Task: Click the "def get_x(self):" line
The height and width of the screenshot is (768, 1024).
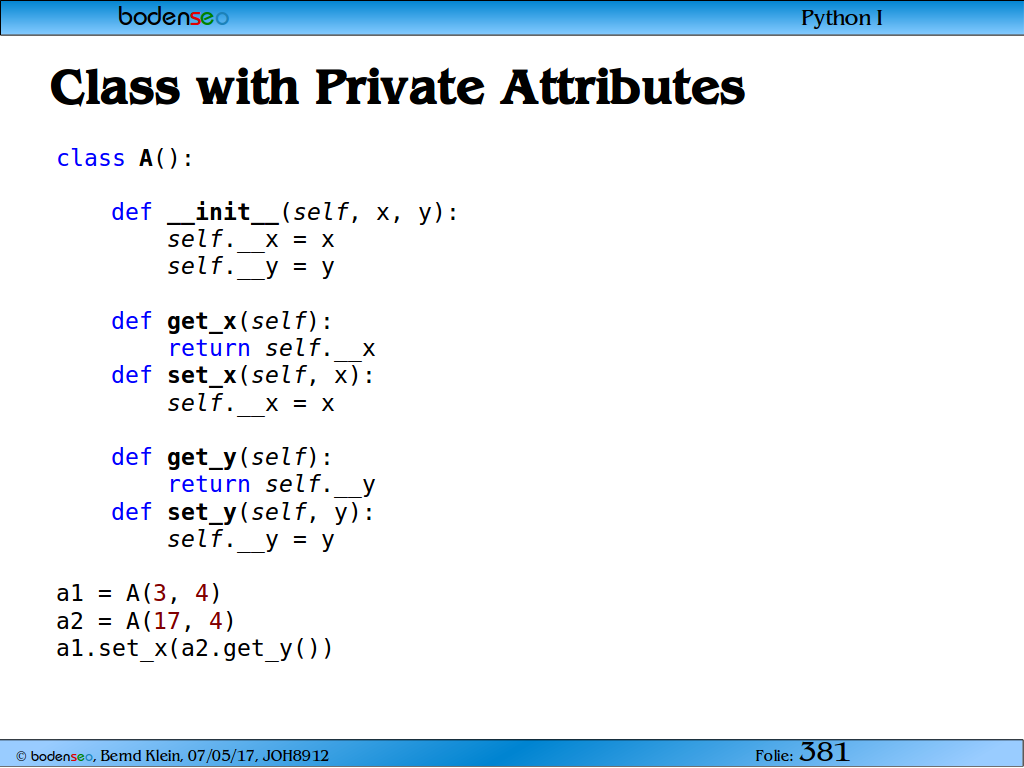Action: pyautogui.click(x=222, y=322)
